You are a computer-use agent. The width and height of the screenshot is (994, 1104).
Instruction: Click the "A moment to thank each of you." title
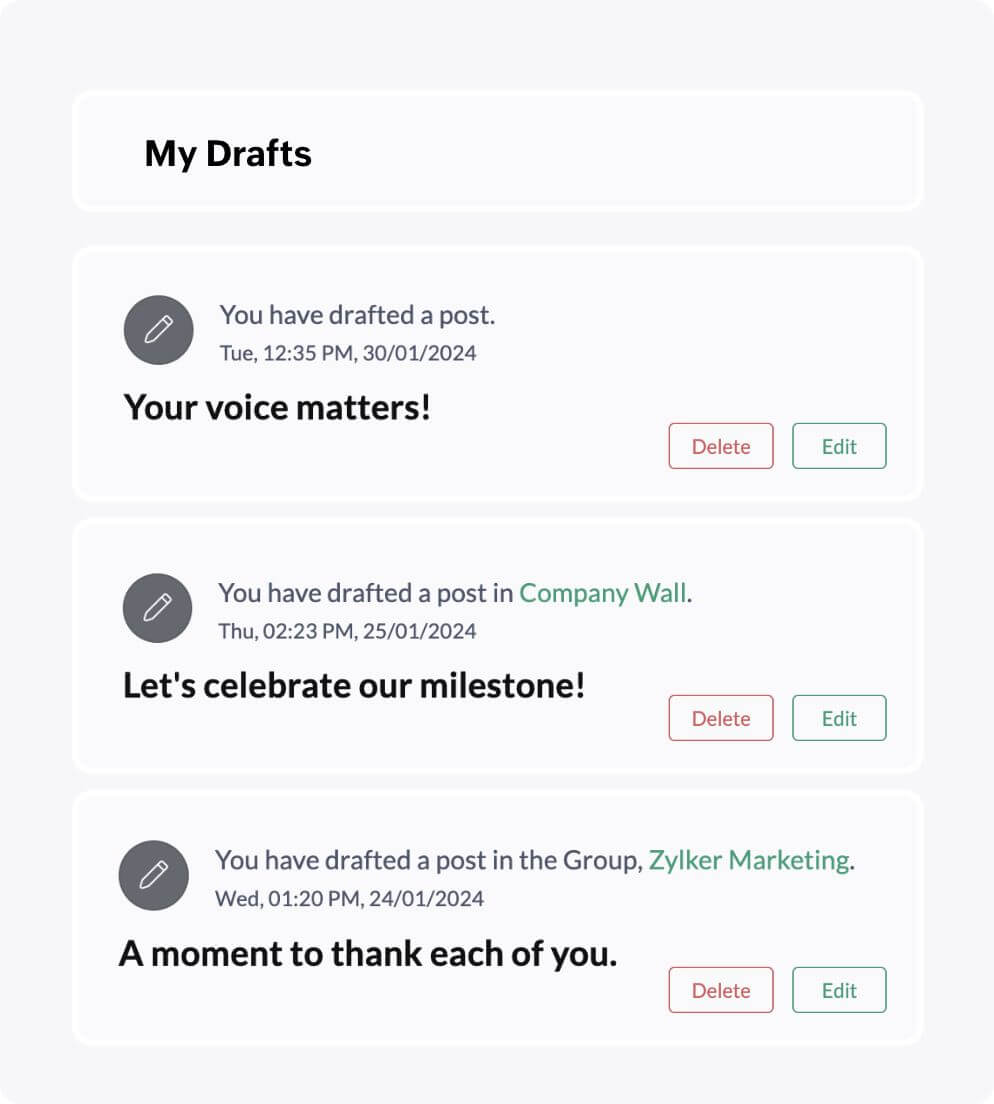point(367,954)
